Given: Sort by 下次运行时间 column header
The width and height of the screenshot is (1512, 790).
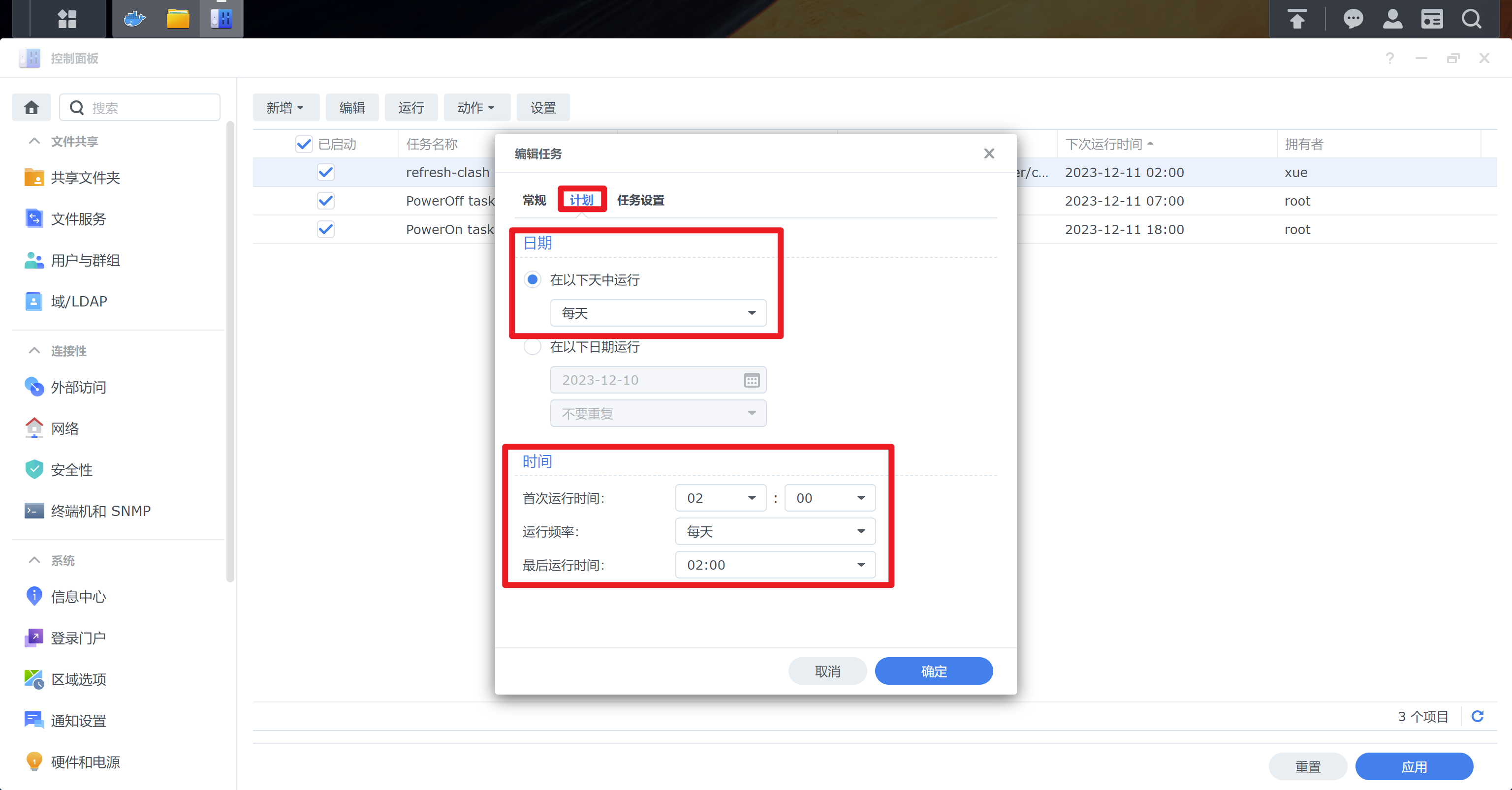Looking at the screenshot, I should coord(1167,144).
